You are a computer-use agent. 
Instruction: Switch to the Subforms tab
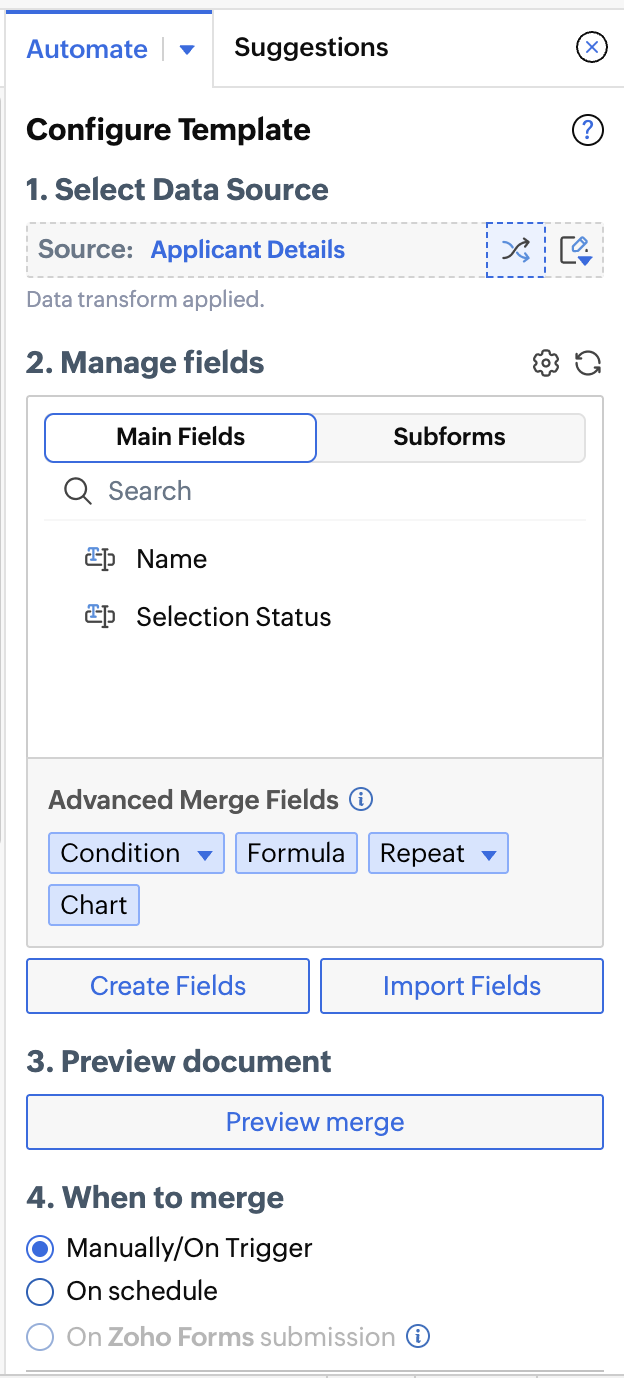pyautogui.click(x=449, y=437)
